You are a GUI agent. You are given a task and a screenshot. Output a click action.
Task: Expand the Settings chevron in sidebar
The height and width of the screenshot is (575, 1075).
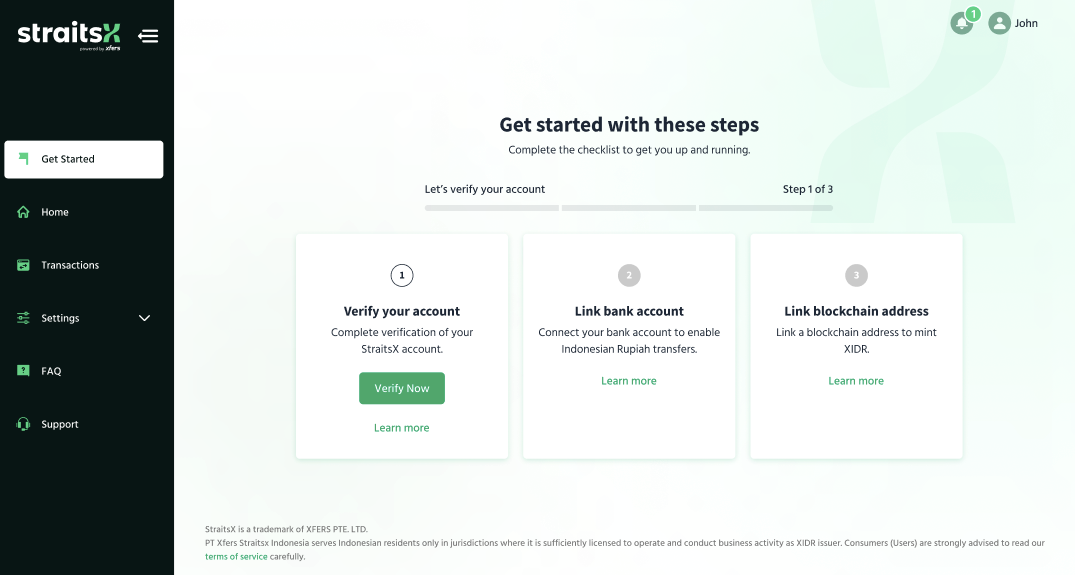tap(145, 318)
